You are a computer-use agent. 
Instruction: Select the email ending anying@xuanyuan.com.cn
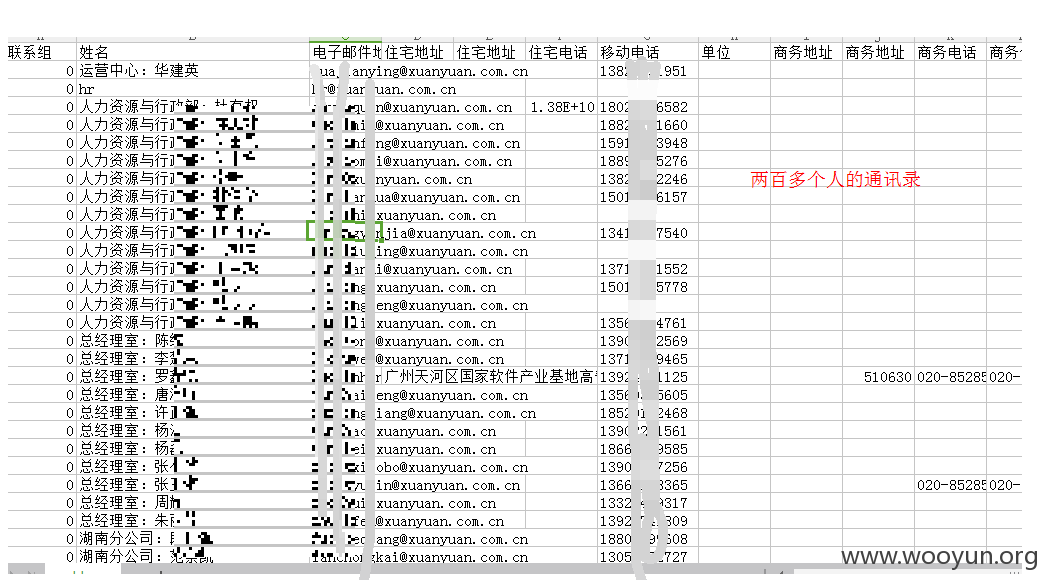(x=421, y=71)
